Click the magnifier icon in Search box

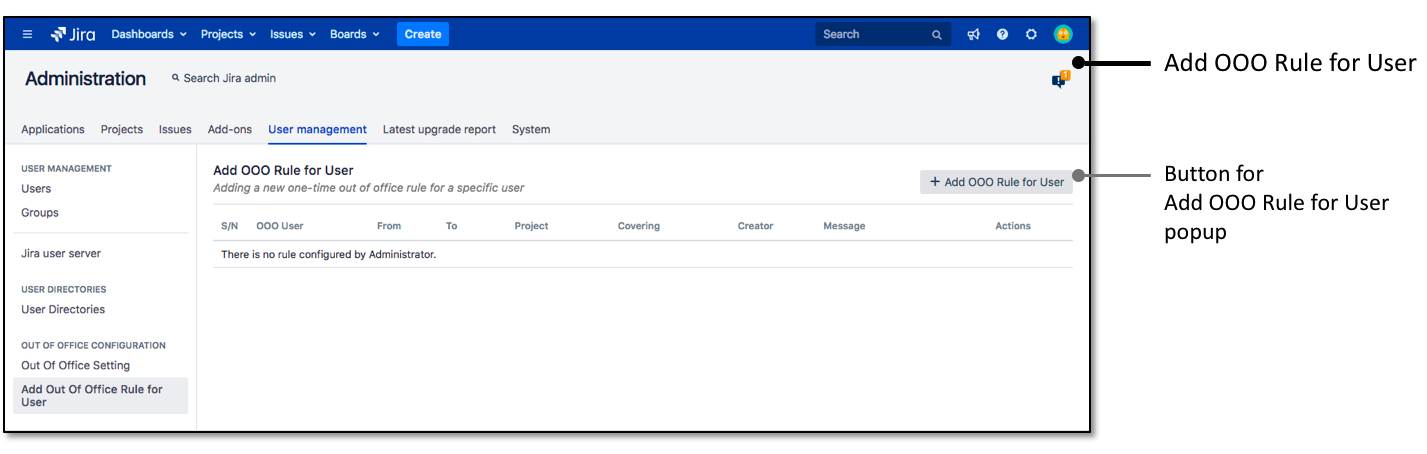point(937,35)
